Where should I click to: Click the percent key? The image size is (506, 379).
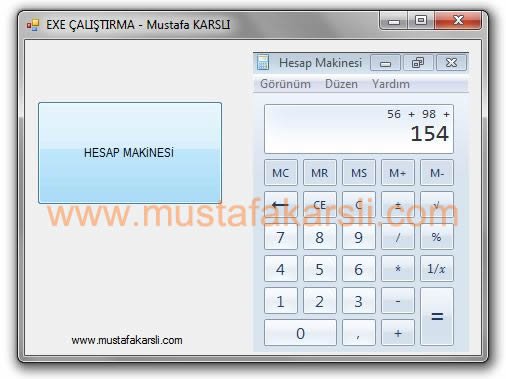click(437, 237)
